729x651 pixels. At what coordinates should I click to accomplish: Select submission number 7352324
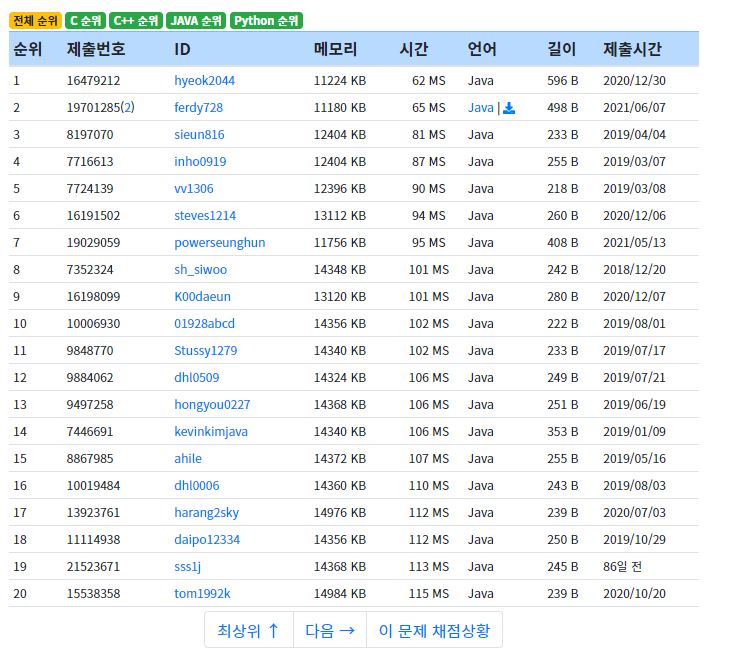pyautogui.click(x=90, y=270)
